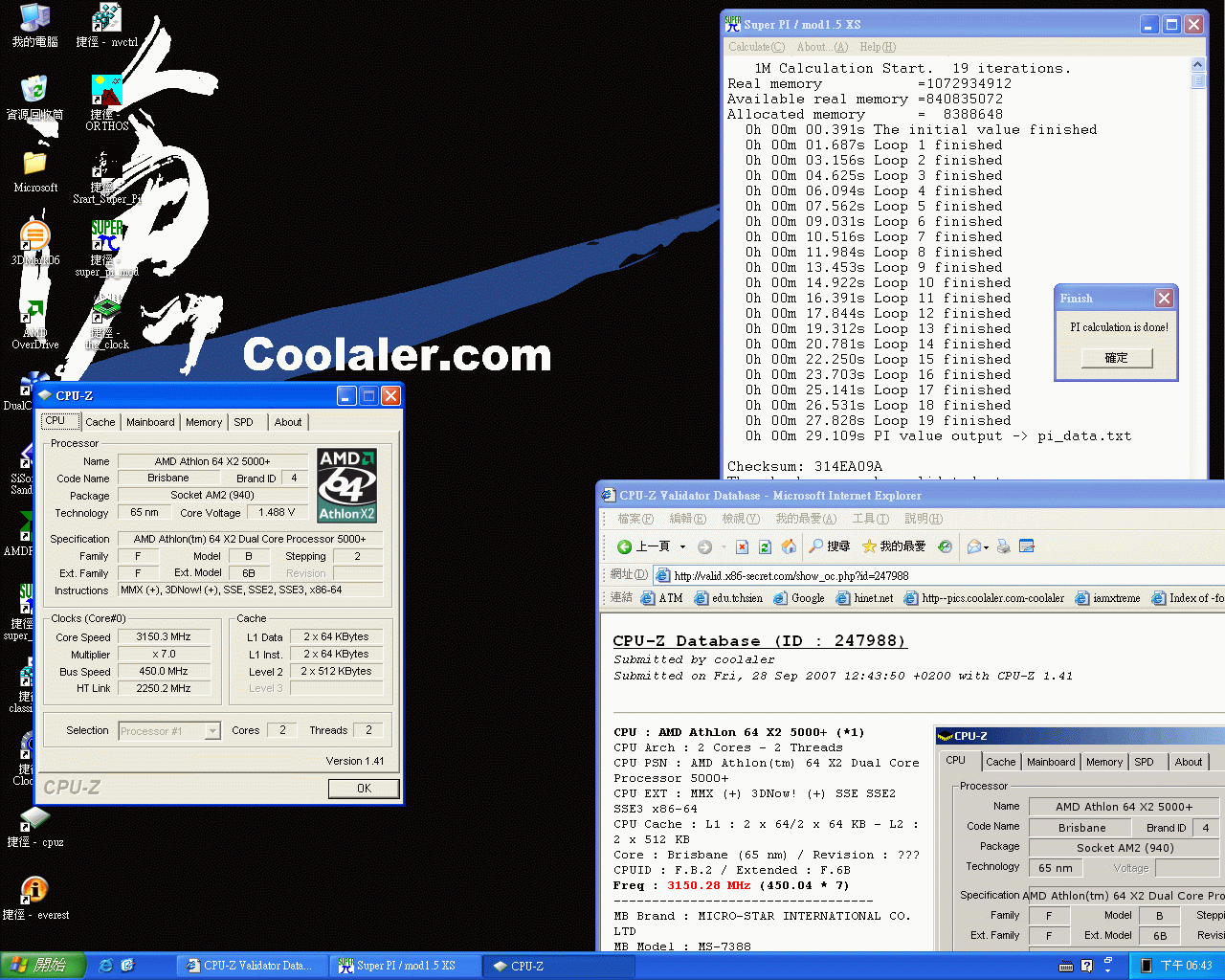1225x980 pixels.
Task: Click the IE Stop button
Action: point(741,546)
